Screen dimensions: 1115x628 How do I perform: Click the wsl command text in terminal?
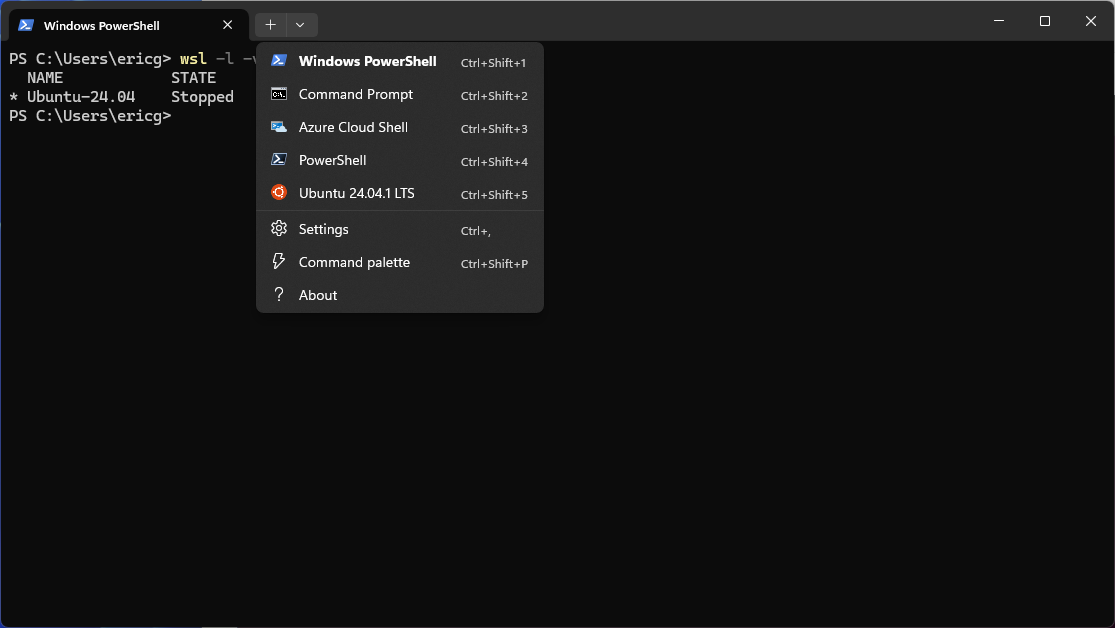click(x=193, y=58)
